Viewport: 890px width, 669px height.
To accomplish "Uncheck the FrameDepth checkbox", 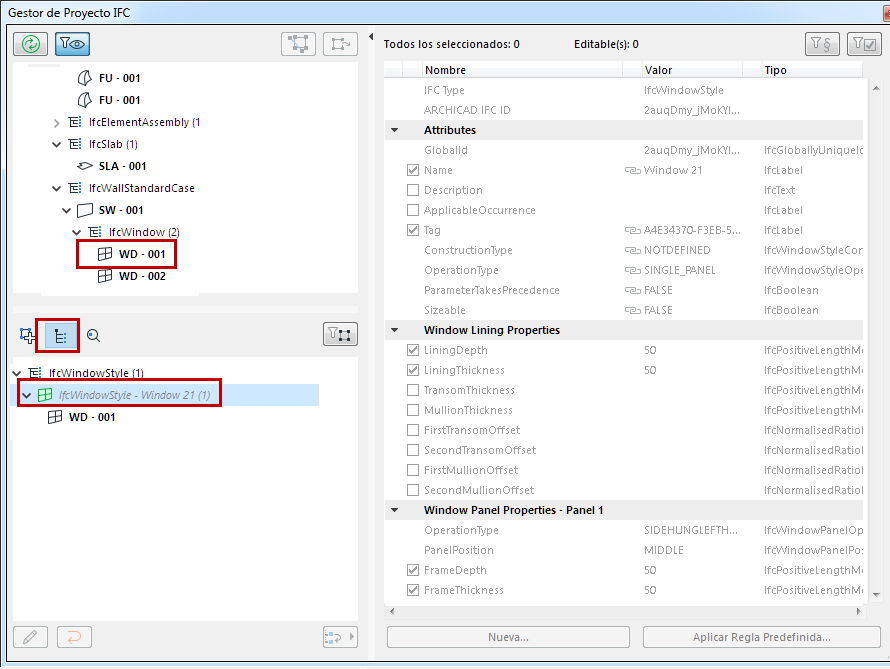I will click(413, 570).
